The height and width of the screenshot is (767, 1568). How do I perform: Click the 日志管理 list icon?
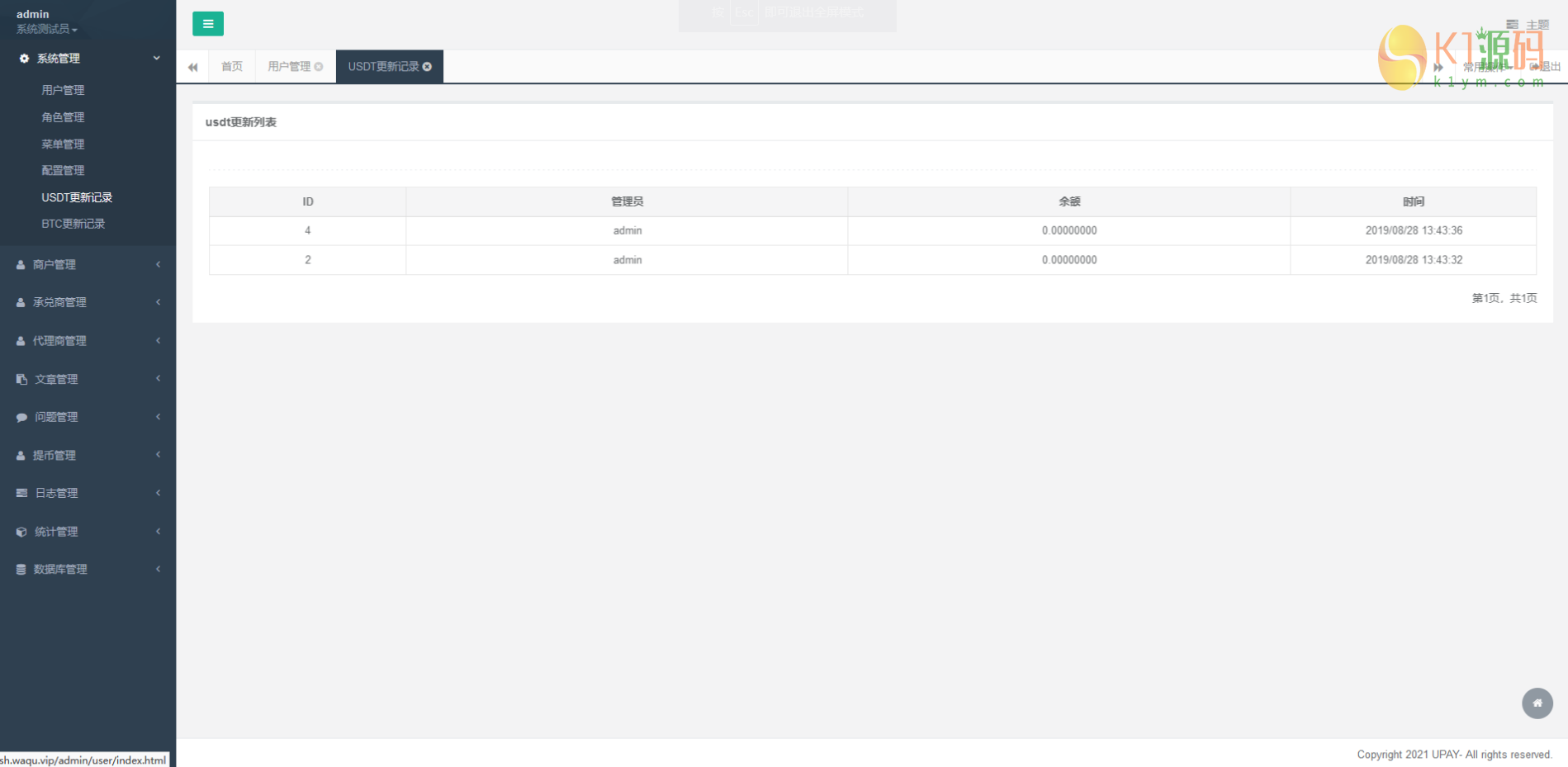21,493
